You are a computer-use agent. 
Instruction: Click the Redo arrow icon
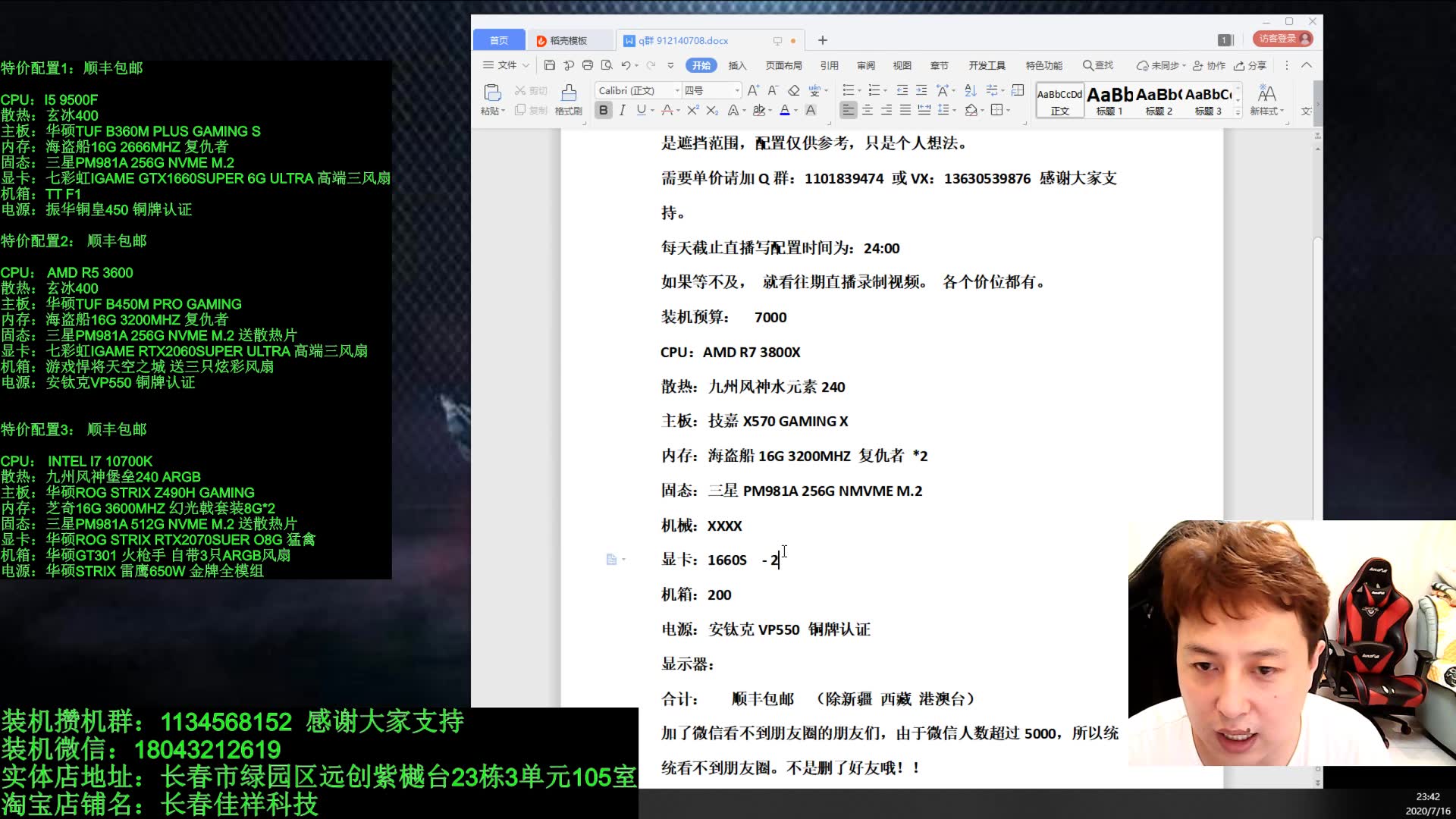click(x=651, y=65)
